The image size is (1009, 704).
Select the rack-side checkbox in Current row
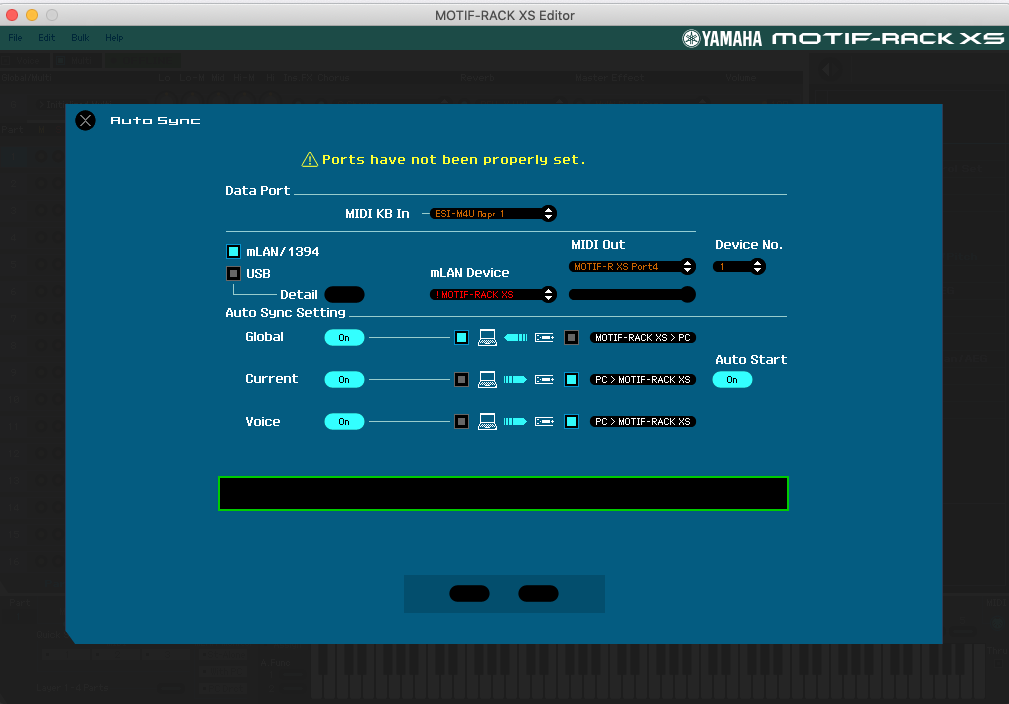pos(571,380)
